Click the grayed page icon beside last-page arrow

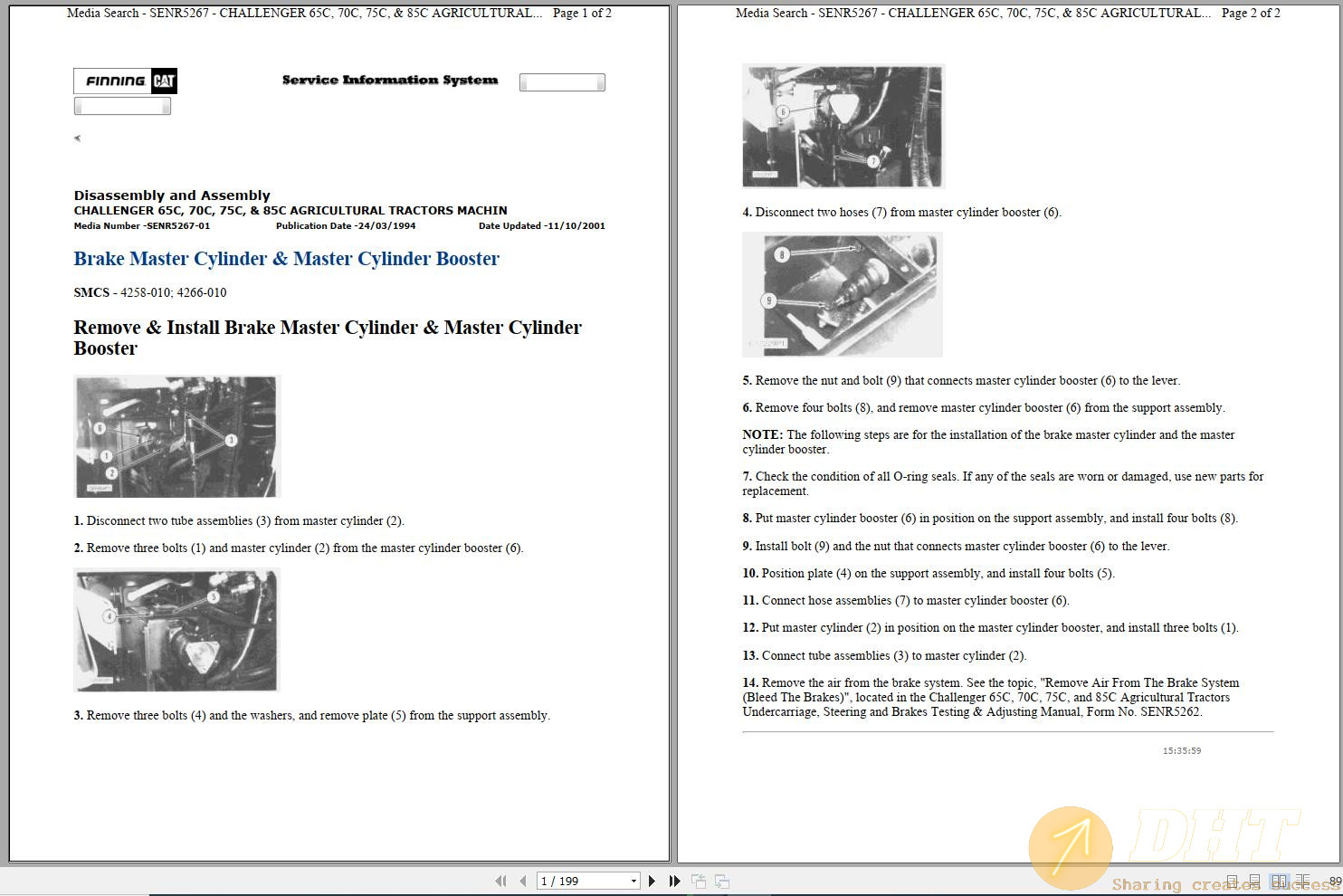tap(698, 880)
